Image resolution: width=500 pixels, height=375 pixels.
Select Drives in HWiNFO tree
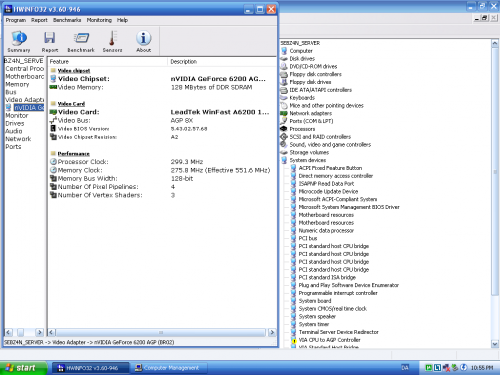click(x=15, y=123)
